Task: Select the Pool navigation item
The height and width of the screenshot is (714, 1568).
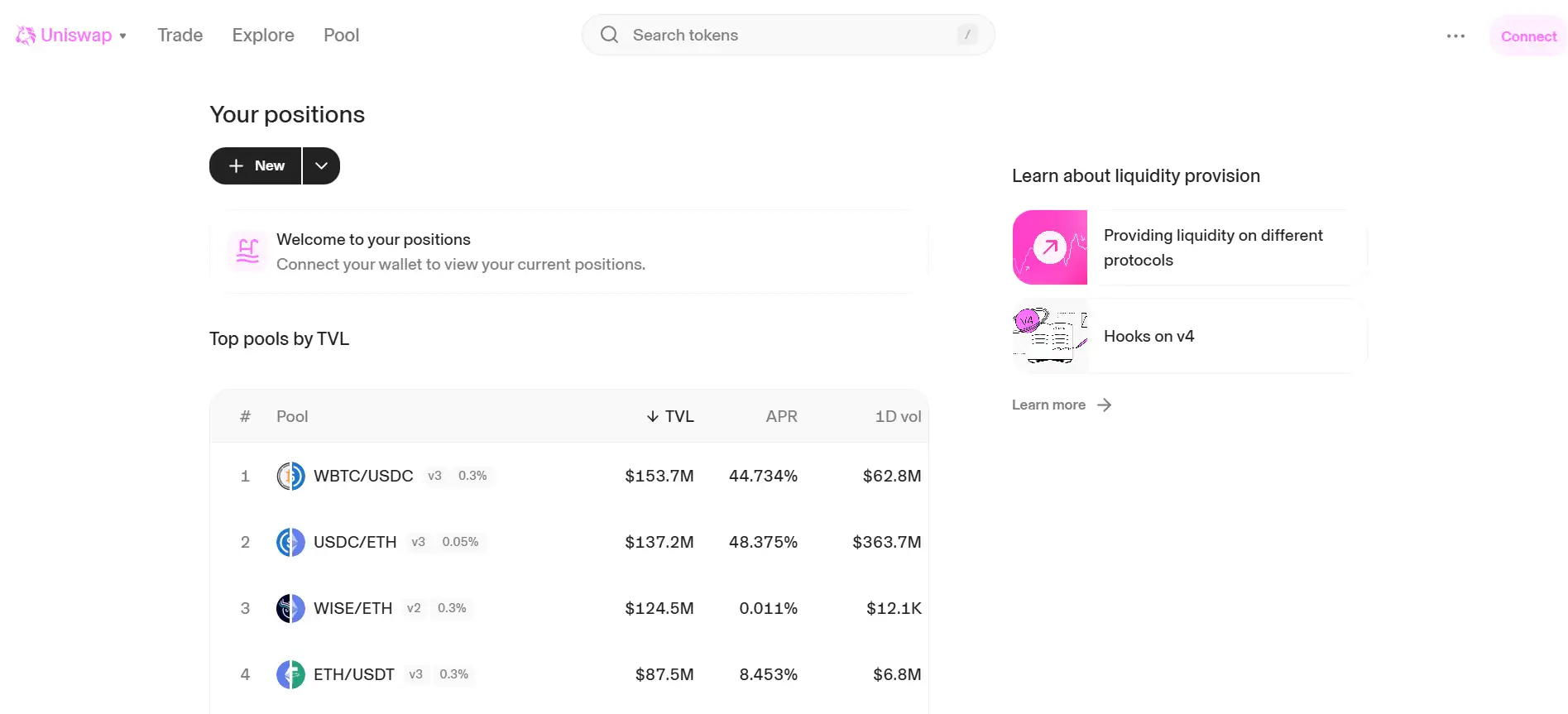Action: point(341,36)
